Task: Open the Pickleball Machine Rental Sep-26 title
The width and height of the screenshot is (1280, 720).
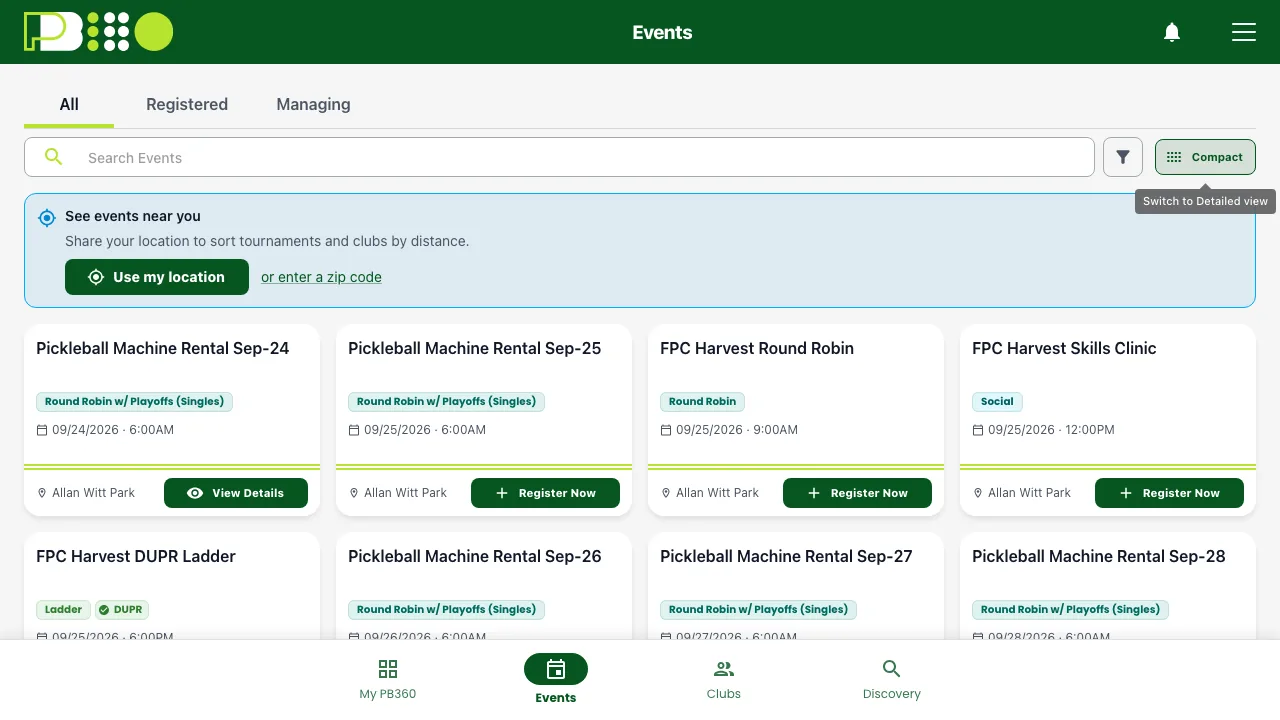Action: point(475,556)
